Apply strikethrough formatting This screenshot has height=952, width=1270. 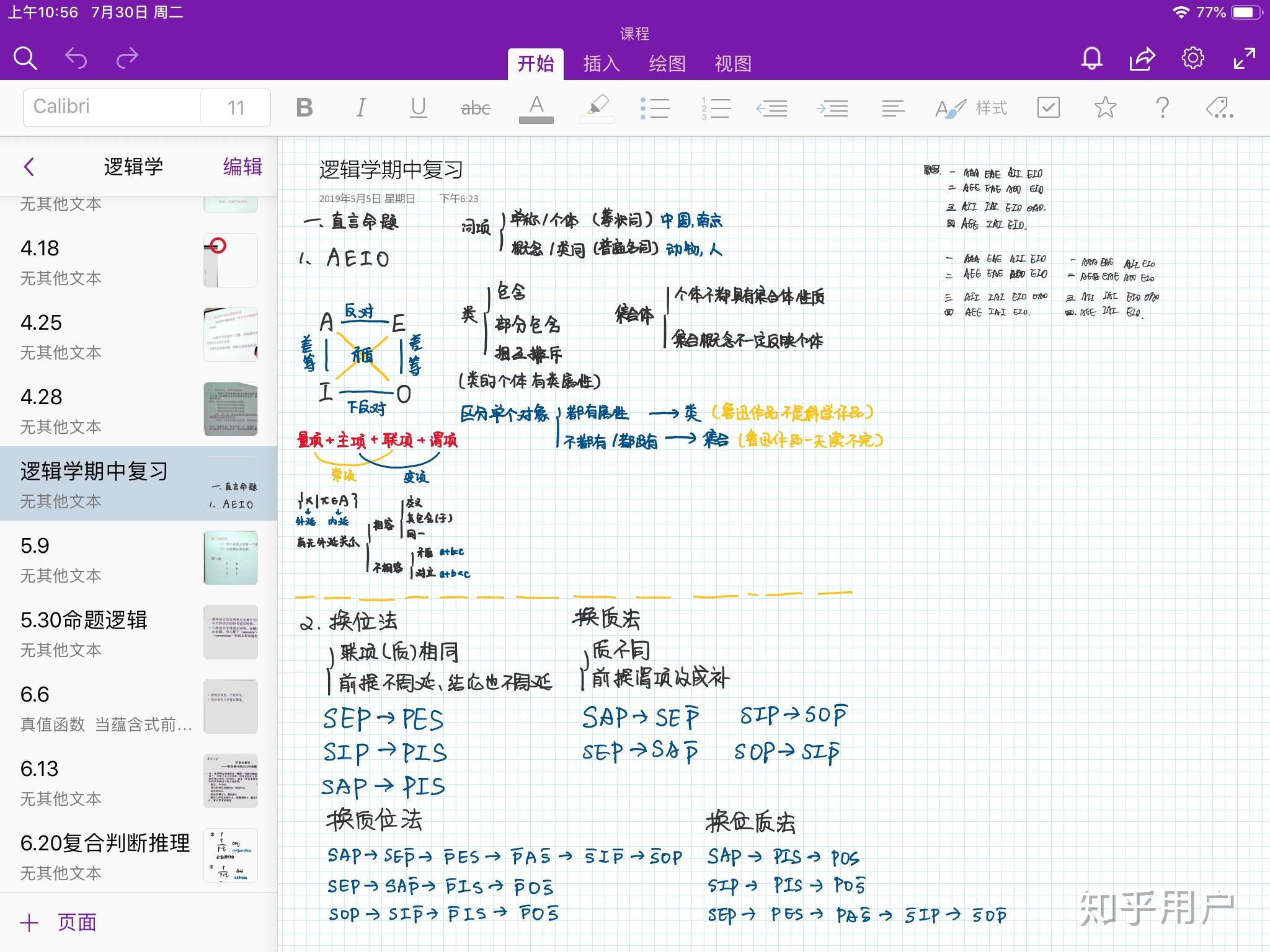(x=476, y=107)
